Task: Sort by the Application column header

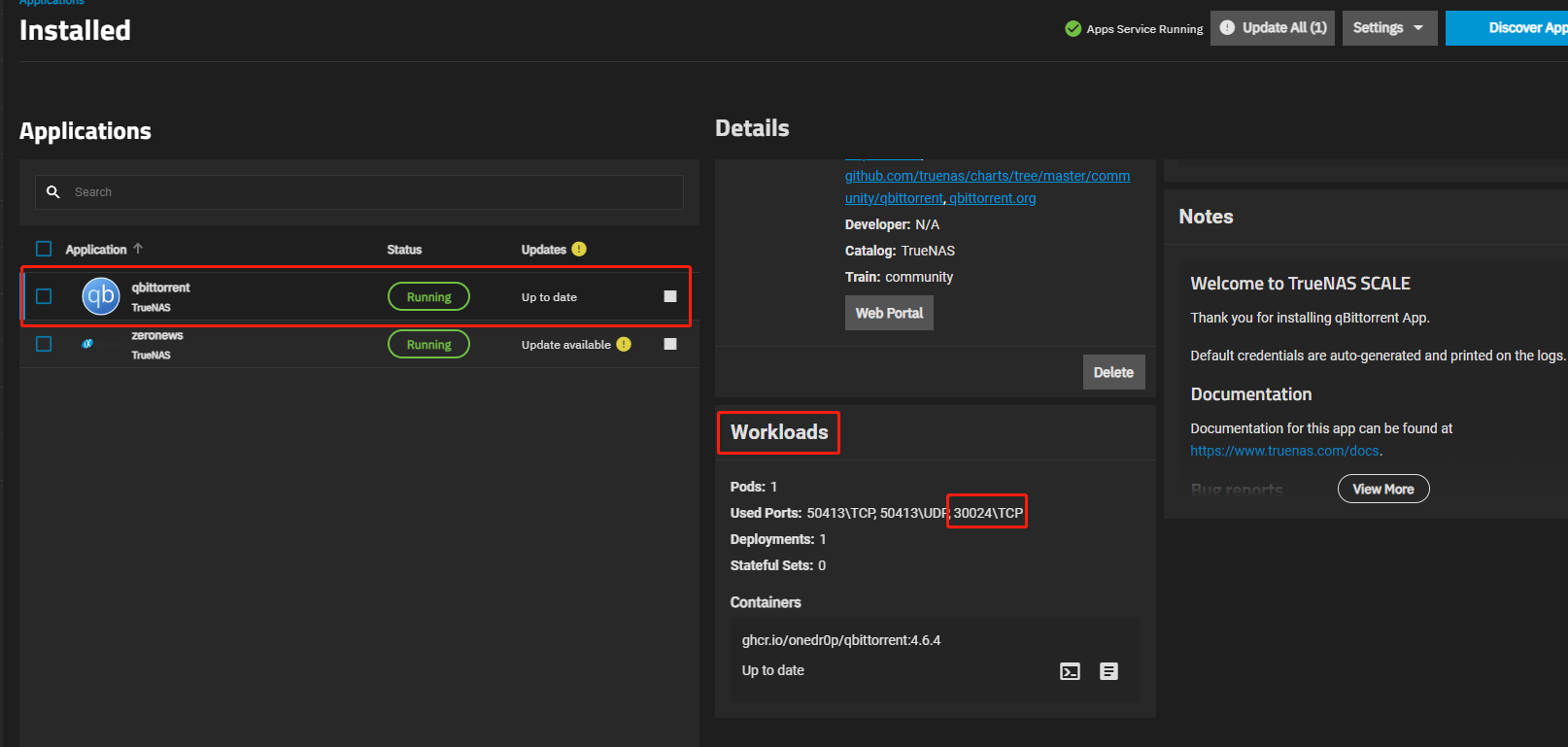Action: 96,250
